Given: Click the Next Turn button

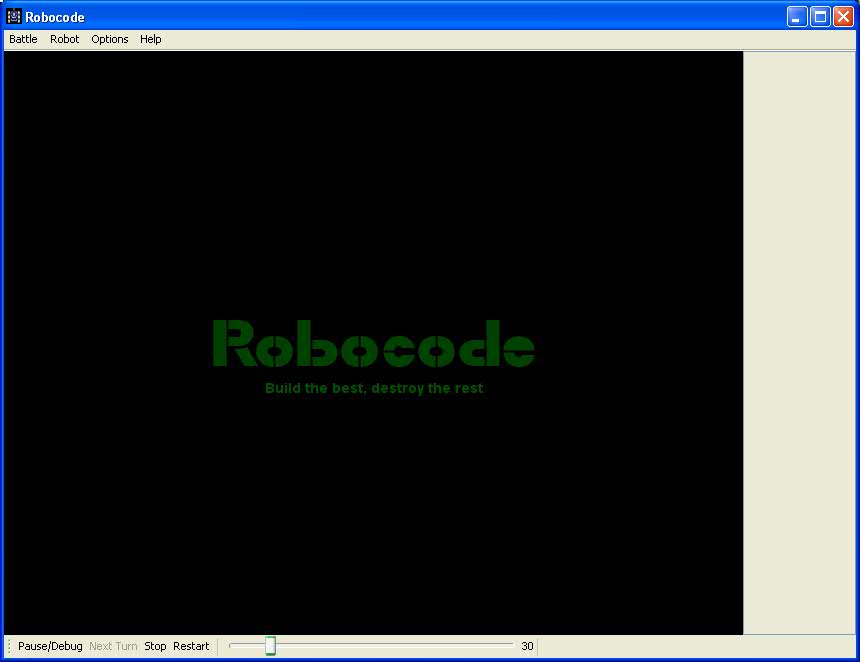Looking at the screenshot, I should point(113,646).
